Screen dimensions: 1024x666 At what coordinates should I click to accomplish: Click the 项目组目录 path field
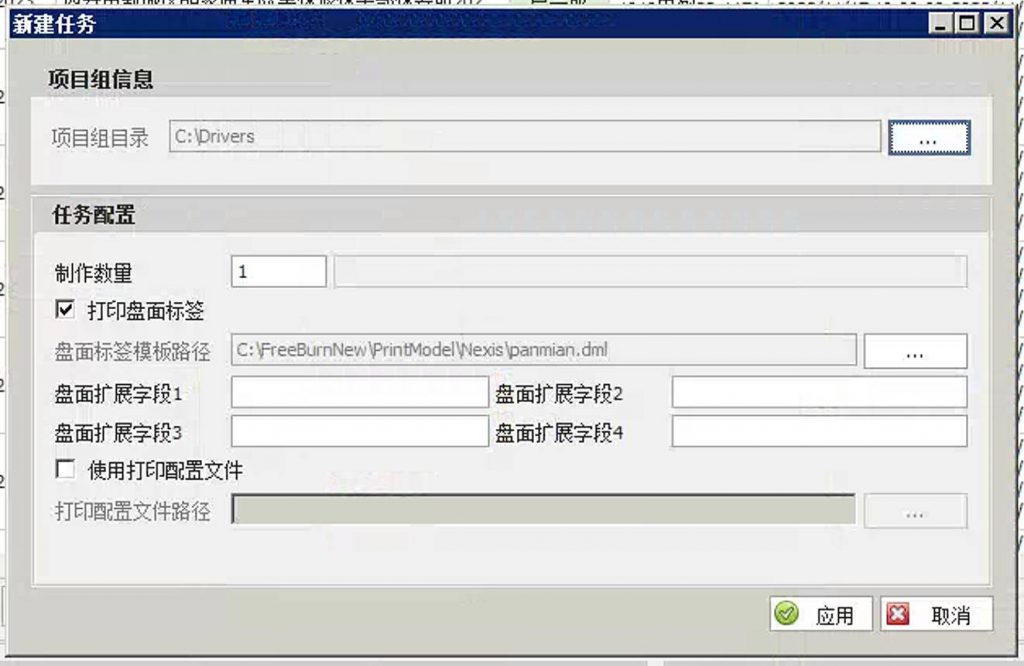point(525,136)
